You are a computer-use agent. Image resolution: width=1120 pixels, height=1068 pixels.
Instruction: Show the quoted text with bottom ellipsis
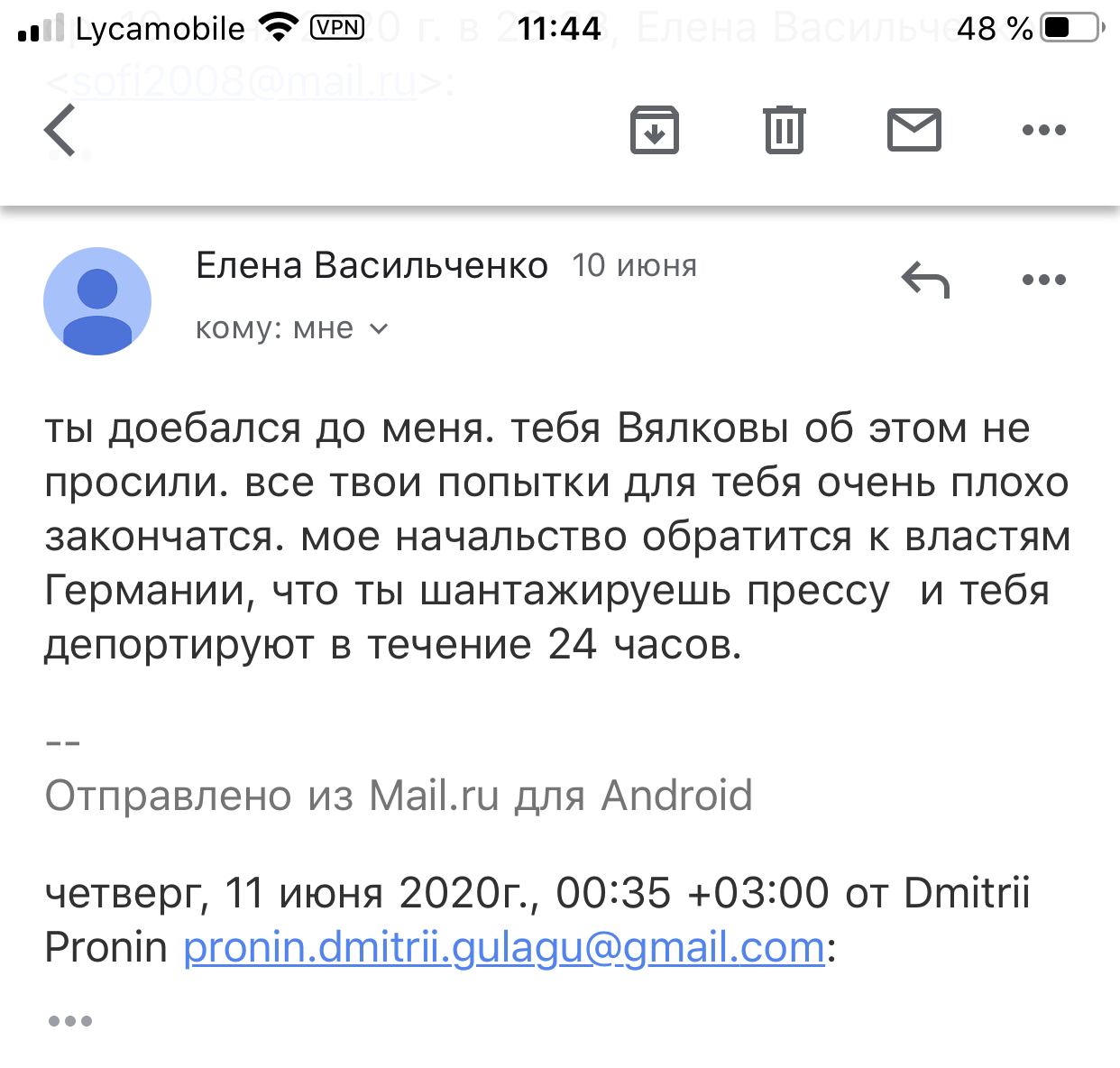70,1021
